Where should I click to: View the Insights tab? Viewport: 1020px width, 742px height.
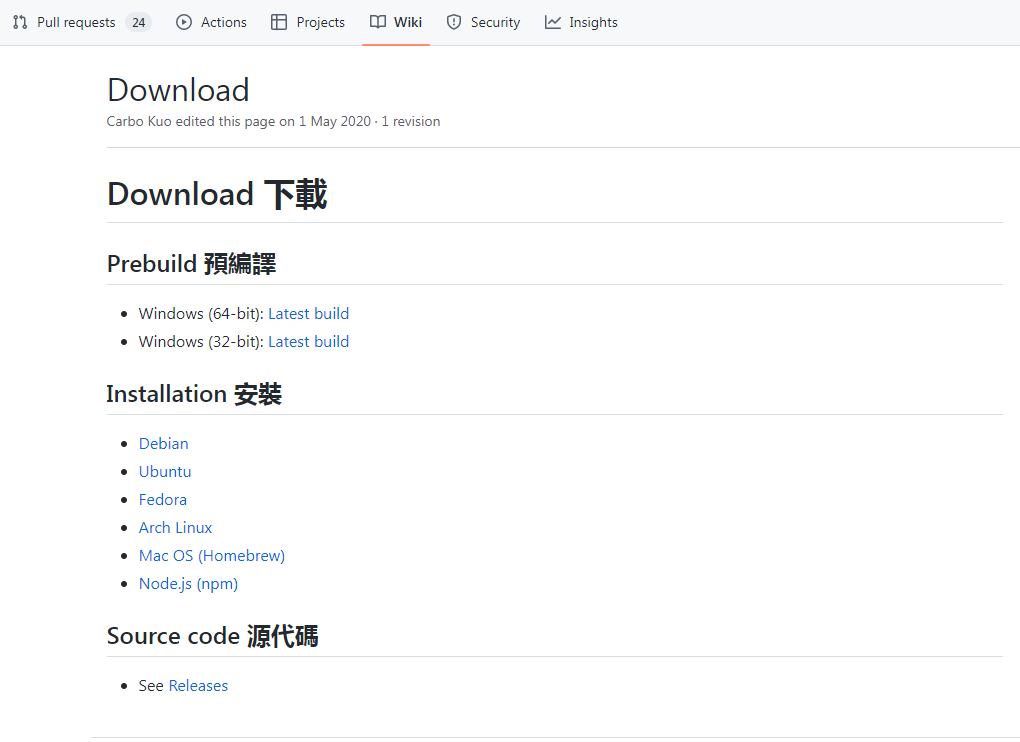pyautogui.click(x=582, y=22)
